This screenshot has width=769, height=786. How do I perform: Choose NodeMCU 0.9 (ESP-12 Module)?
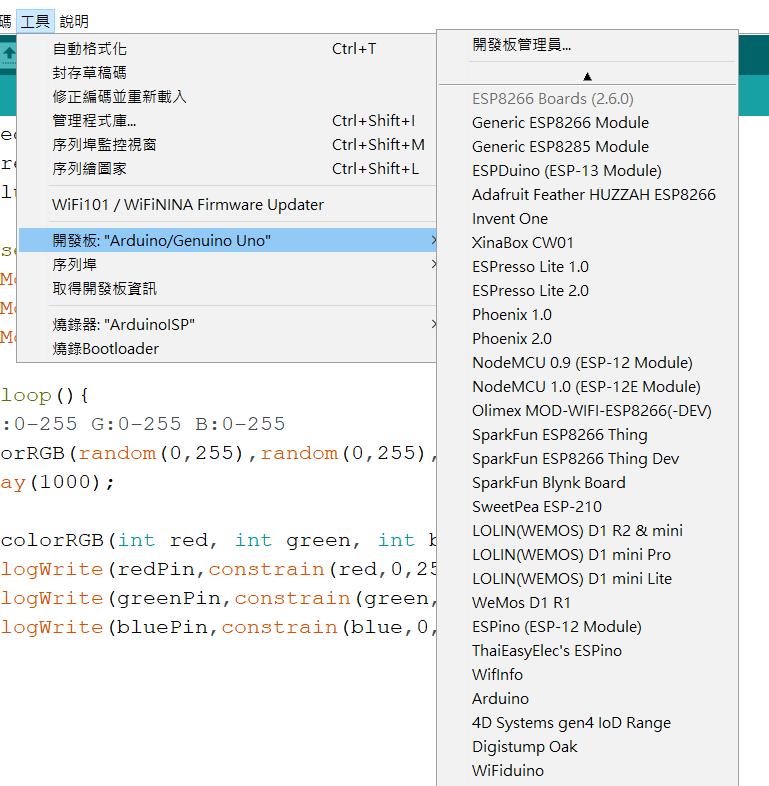587,363
